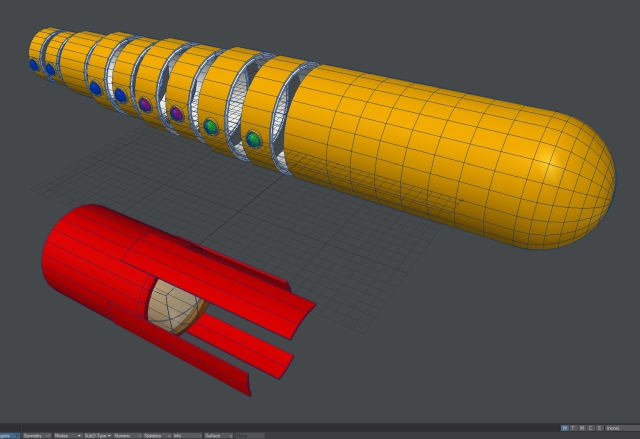Click the green gem nearest the long capsule
640x439 pixels.
coord(254,137)
